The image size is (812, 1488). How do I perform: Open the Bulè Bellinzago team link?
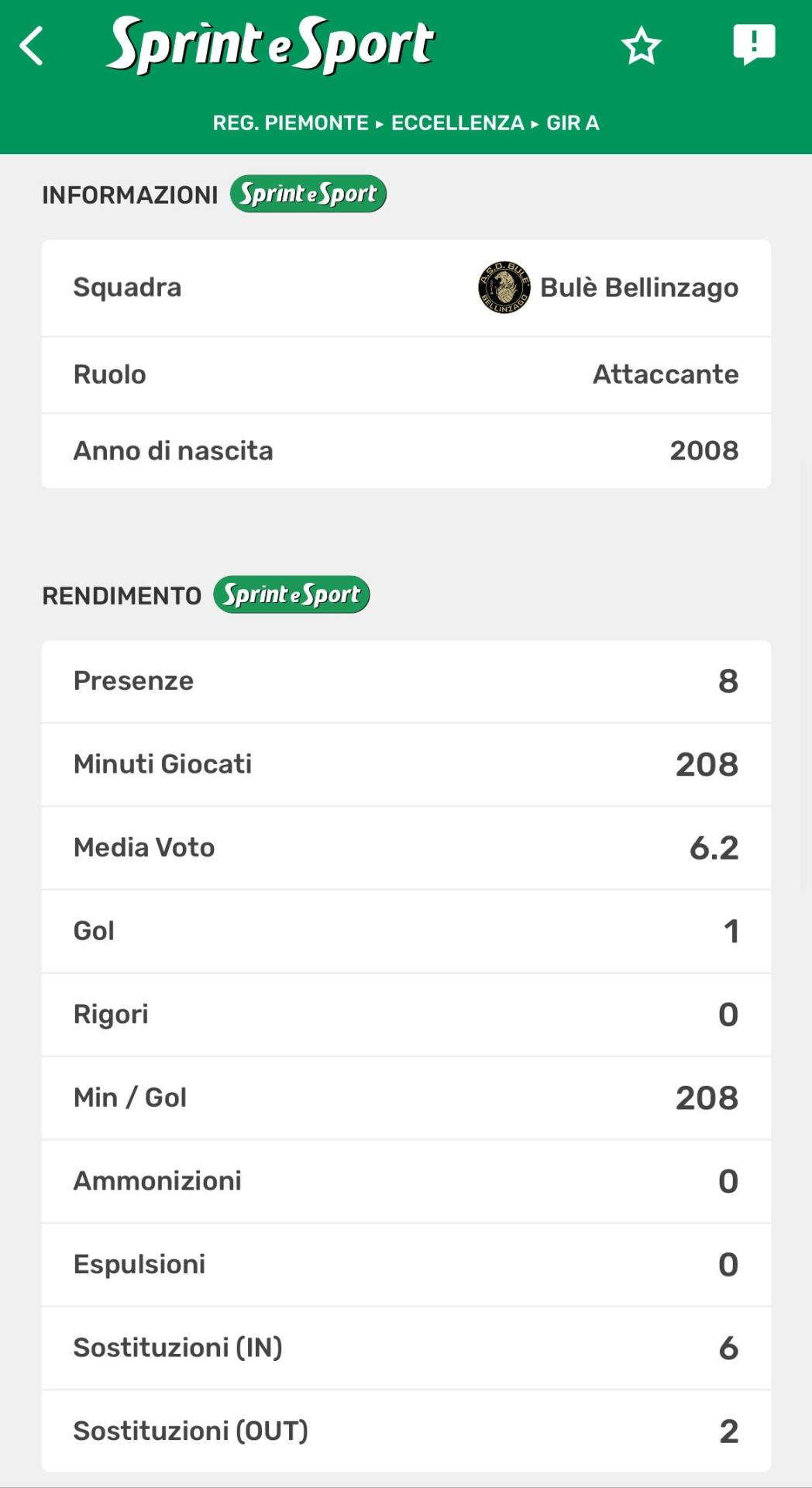(x=638, y=288)
